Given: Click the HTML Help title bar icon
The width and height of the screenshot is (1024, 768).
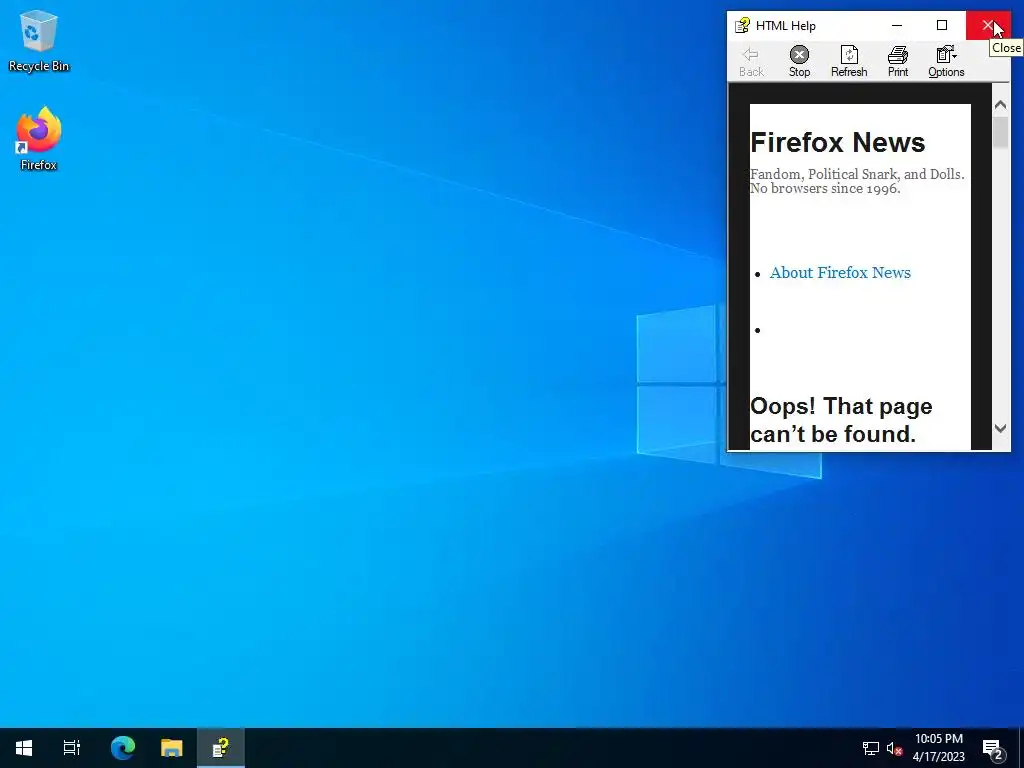Looking at the screenshot, I should pos(742,25).
